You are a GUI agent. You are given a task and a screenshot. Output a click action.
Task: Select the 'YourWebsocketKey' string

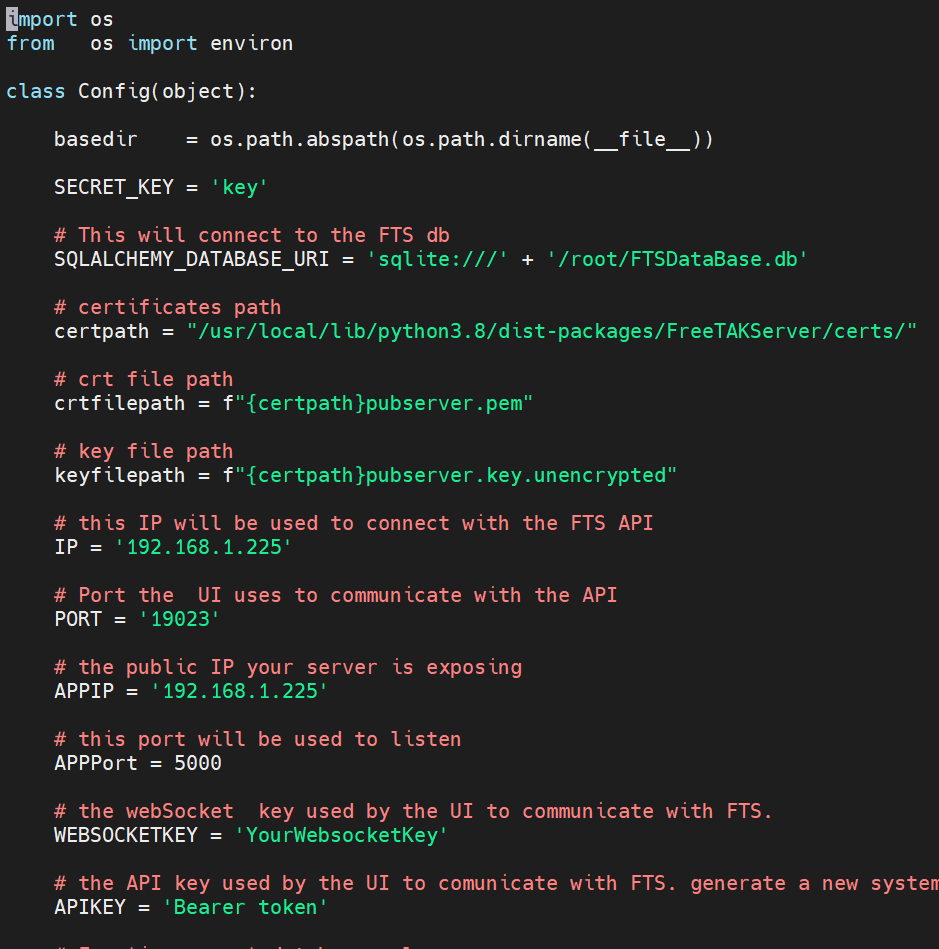pyautogui.click(x=344, y=834)
